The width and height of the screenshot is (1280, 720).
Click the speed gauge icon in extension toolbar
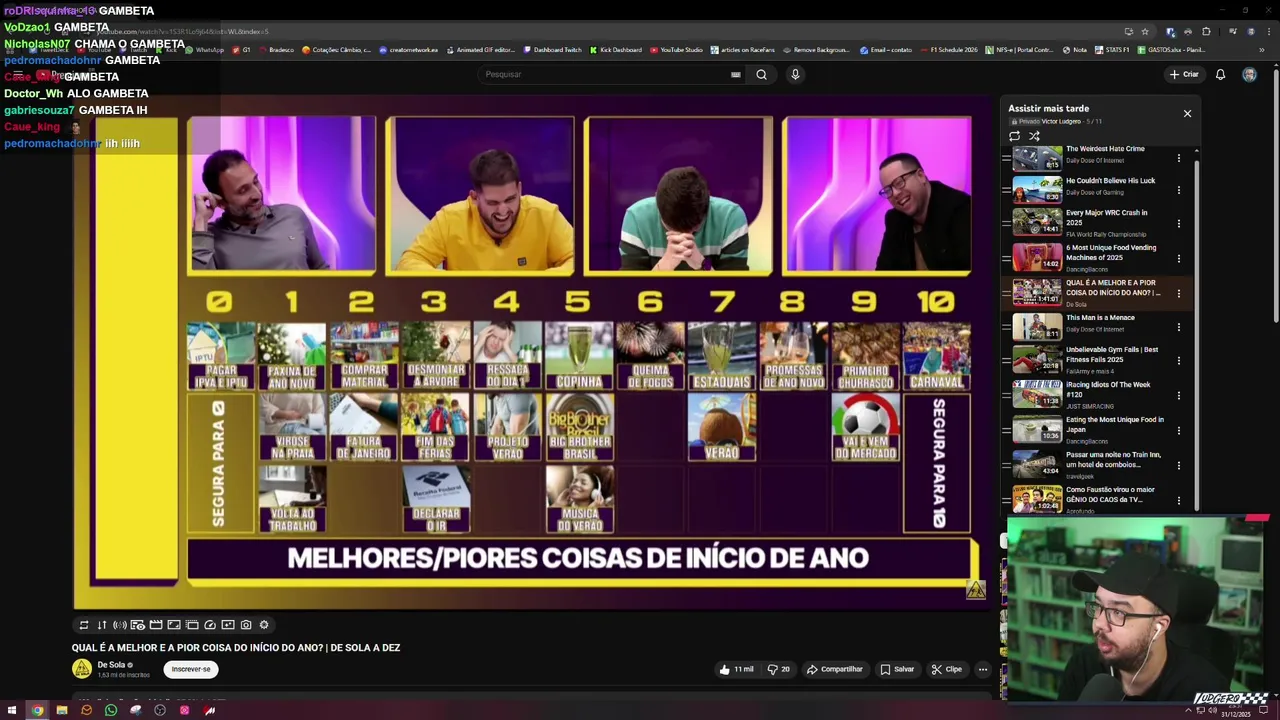(x=210, y=625)
